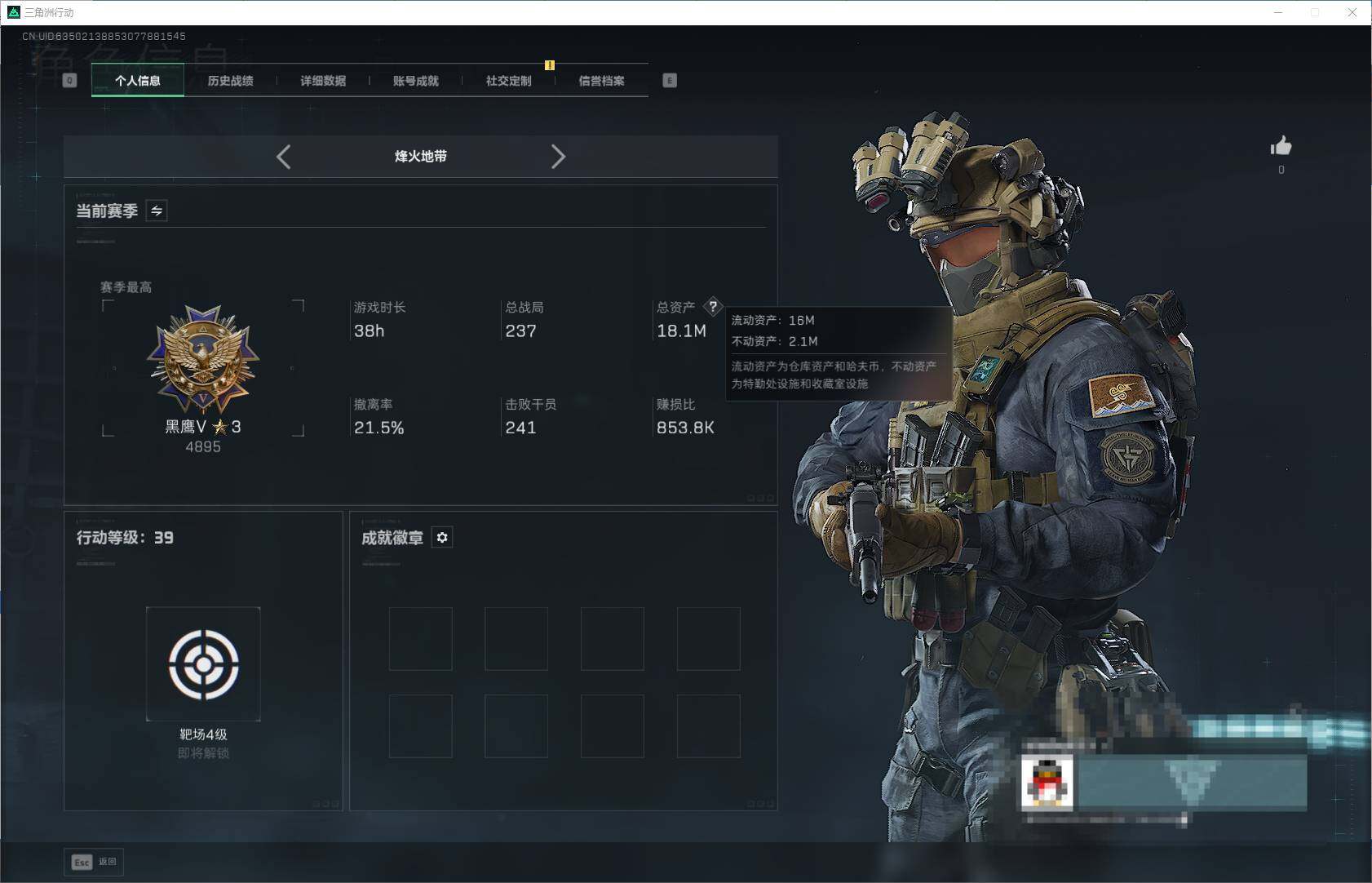Click the 游戏时长 value 38h

(369, 331)
